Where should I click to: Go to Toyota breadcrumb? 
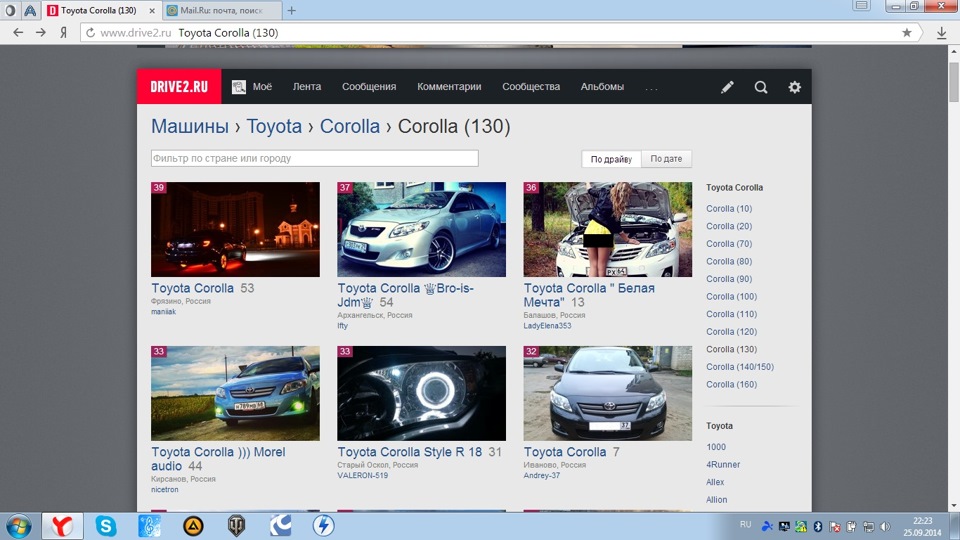[x=274, y=126]
